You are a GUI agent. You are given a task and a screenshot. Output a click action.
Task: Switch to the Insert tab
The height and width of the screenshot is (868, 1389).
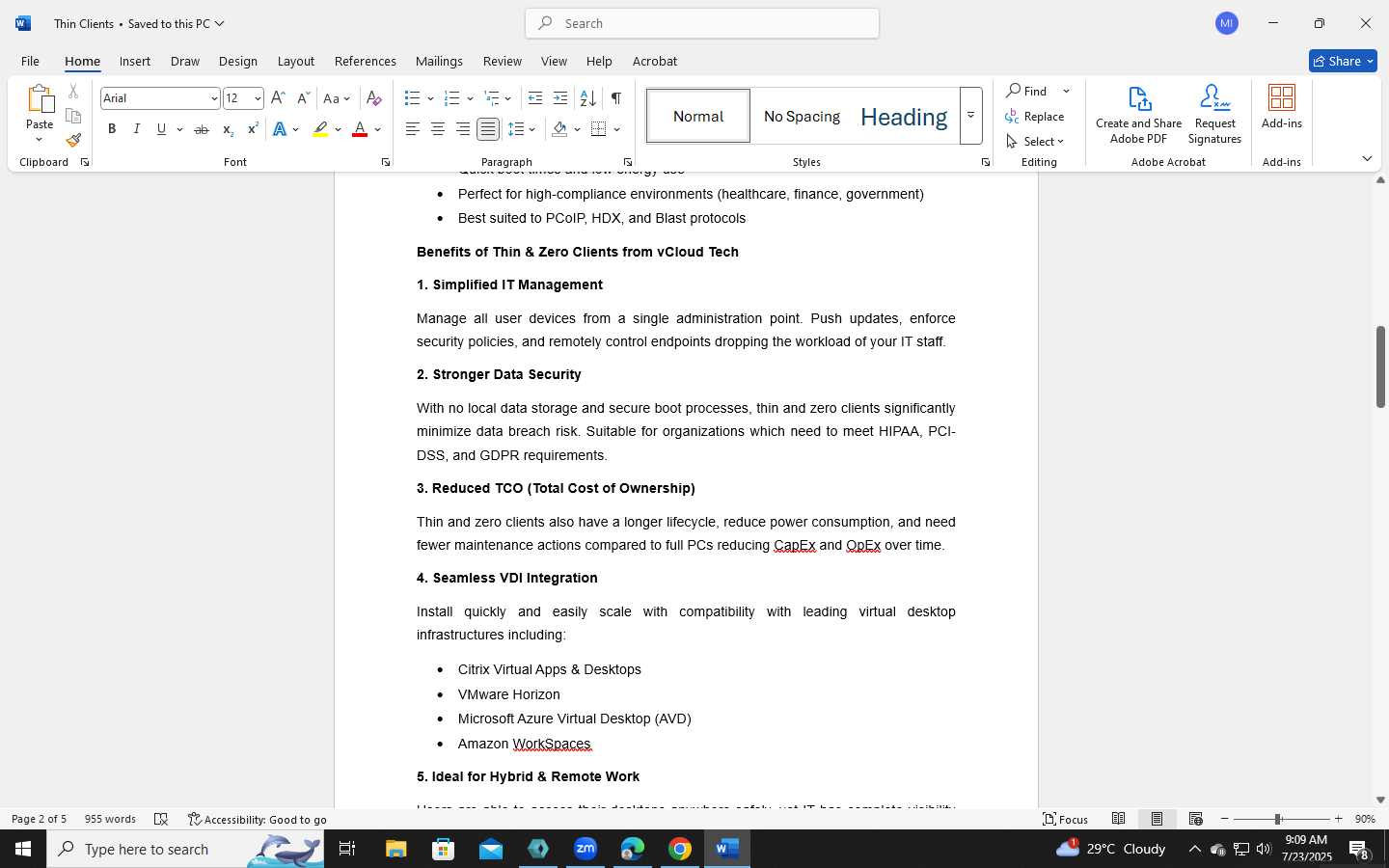pyautogui.click(x=135, y=61)
